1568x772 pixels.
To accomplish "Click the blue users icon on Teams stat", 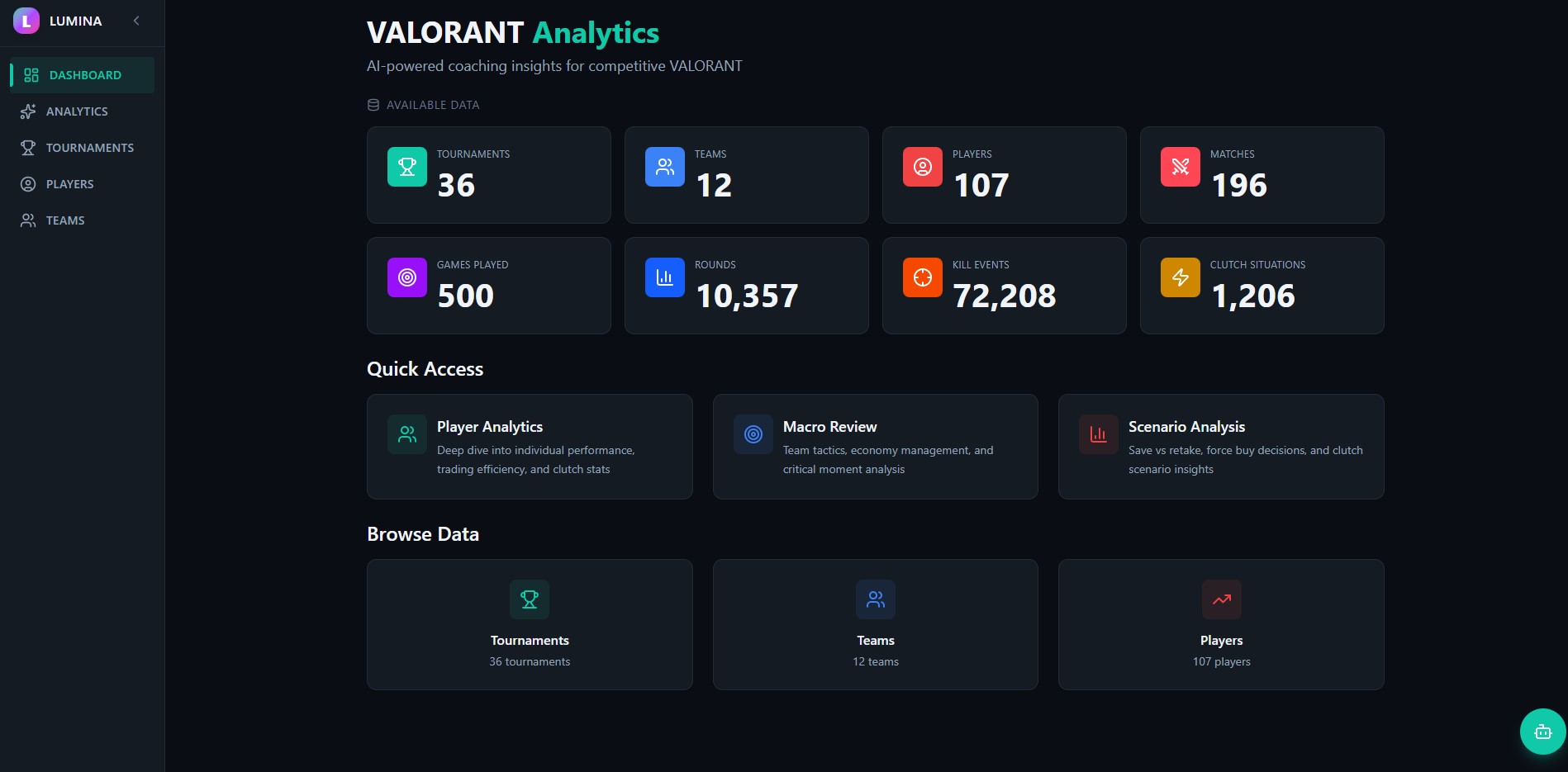I will [665, 167].
